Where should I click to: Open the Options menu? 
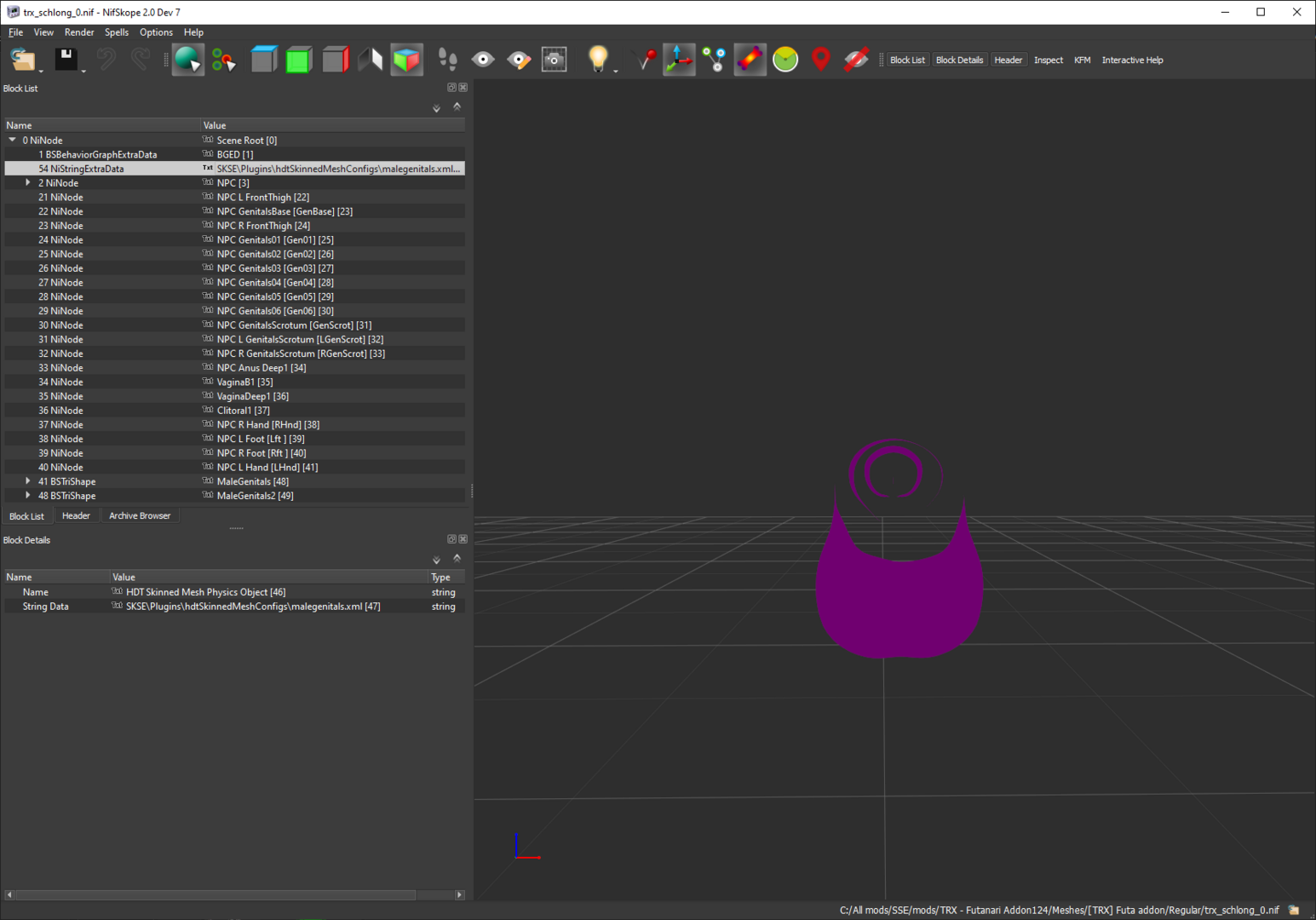pos(156,32)
